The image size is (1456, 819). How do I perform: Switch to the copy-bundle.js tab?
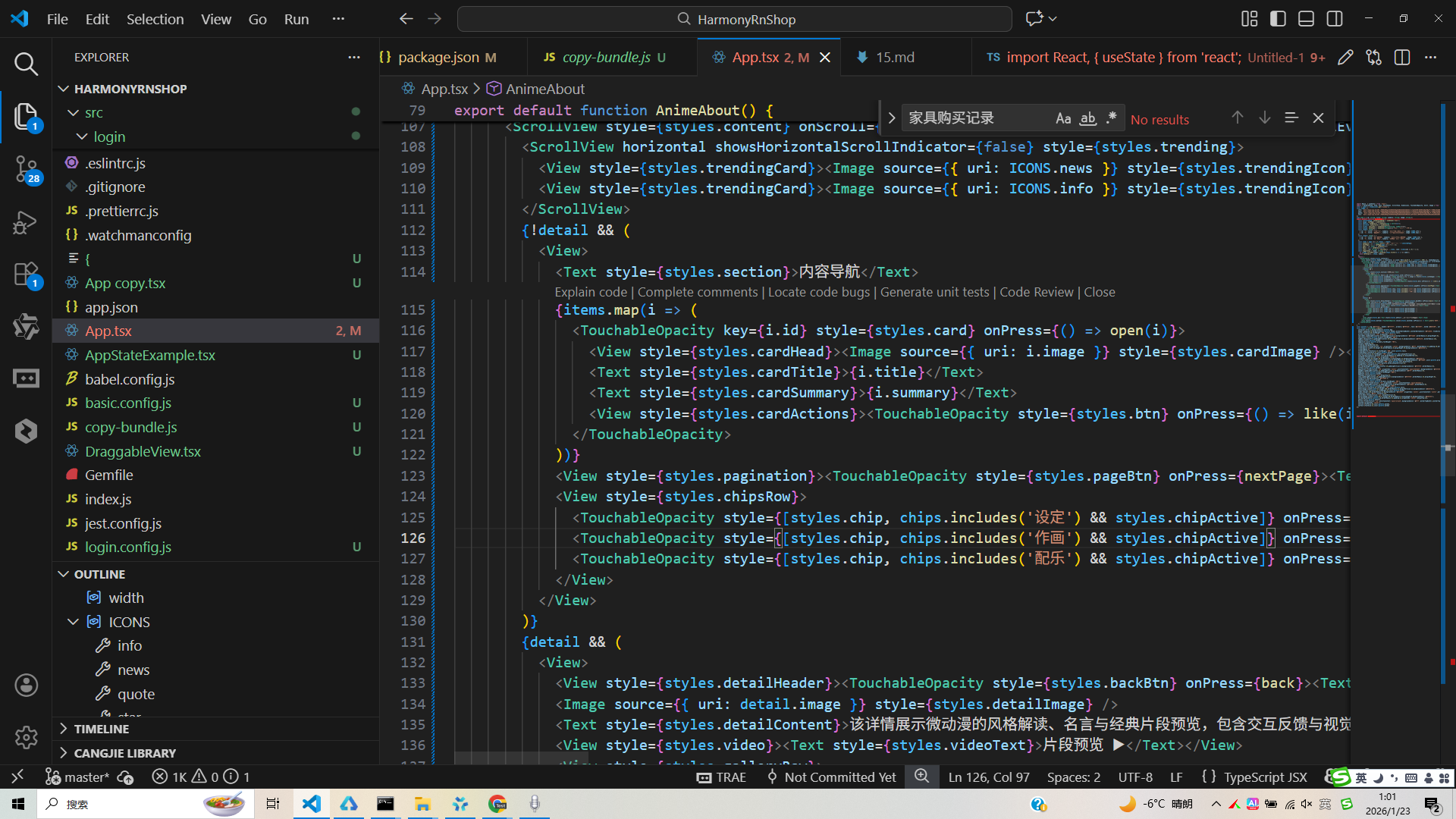click(606, 58)
